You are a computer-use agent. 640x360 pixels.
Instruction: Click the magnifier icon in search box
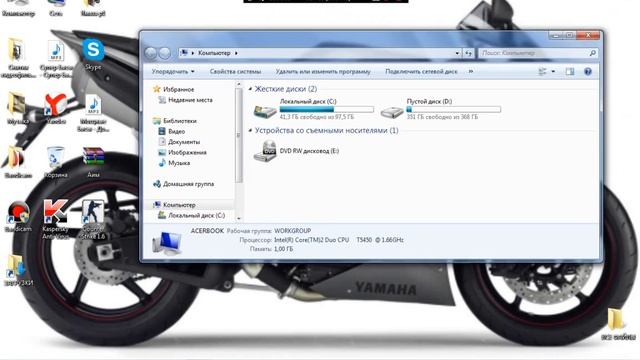pos(593,53)
